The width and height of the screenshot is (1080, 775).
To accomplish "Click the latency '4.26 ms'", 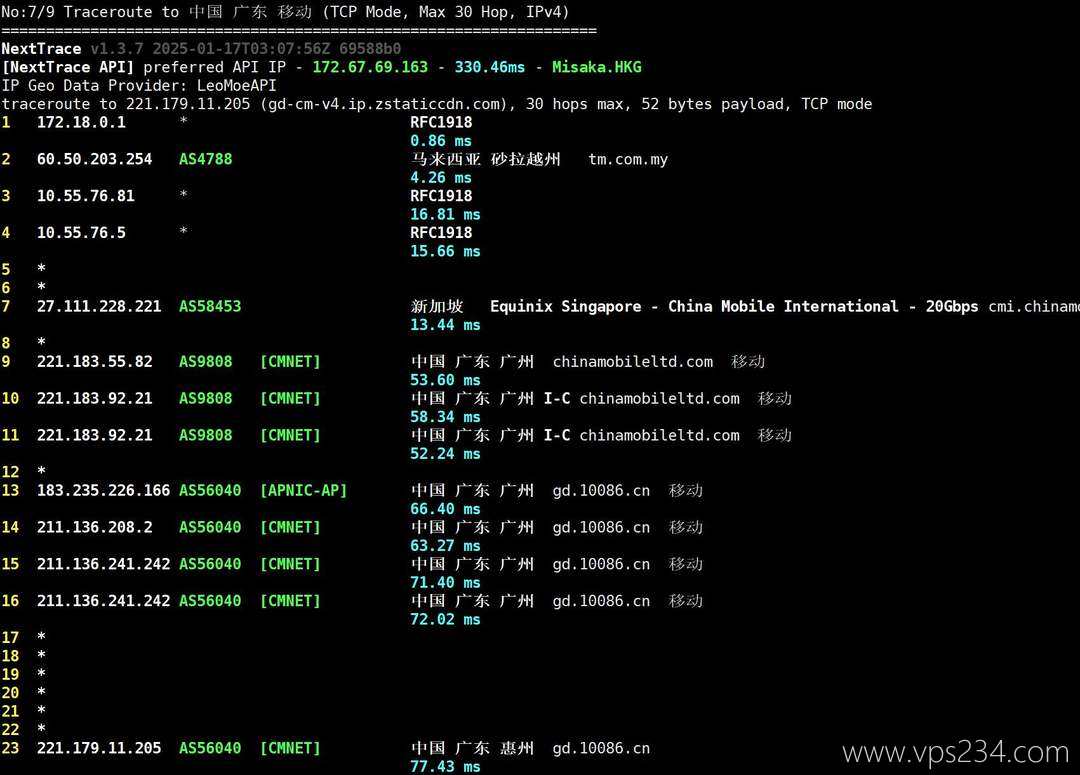I will click(x=441, y=178).
